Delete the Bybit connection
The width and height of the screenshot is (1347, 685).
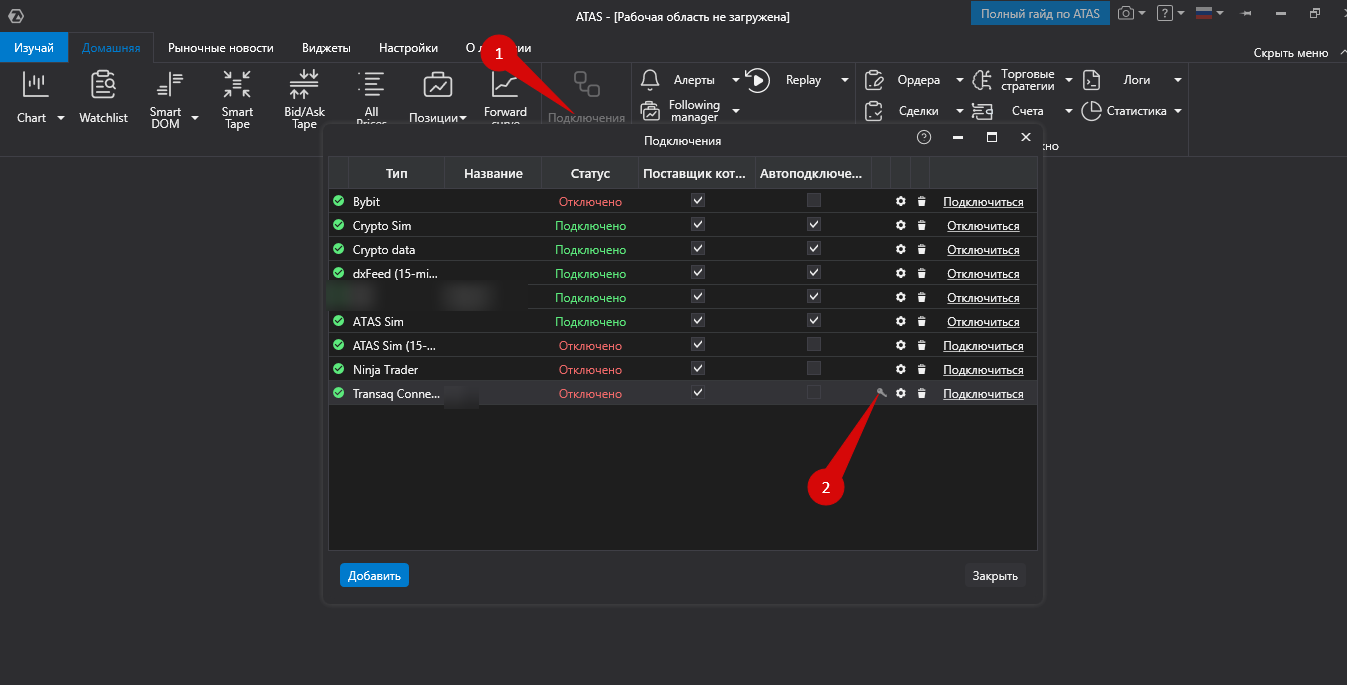click(921, 202)
